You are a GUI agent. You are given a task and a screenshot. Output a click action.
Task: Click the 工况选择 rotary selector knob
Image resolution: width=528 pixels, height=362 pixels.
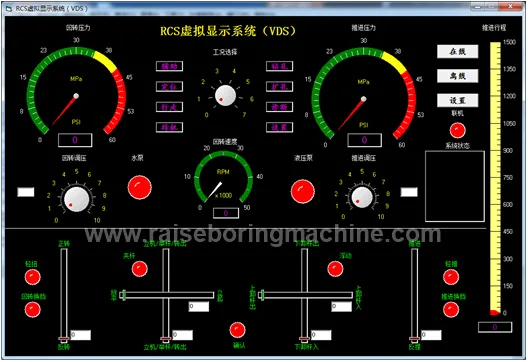tap(225, 95)
